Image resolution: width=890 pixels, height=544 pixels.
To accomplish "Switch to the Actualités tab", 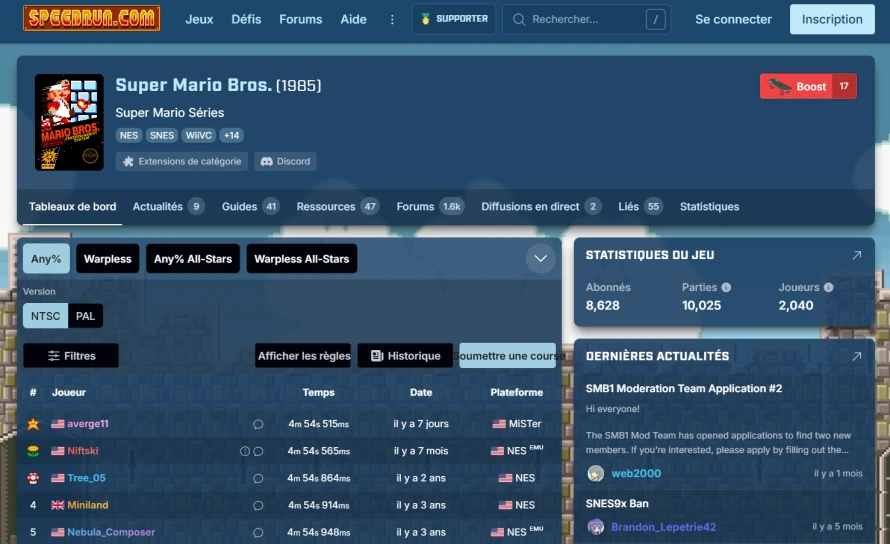I will (x=169, y=207).
